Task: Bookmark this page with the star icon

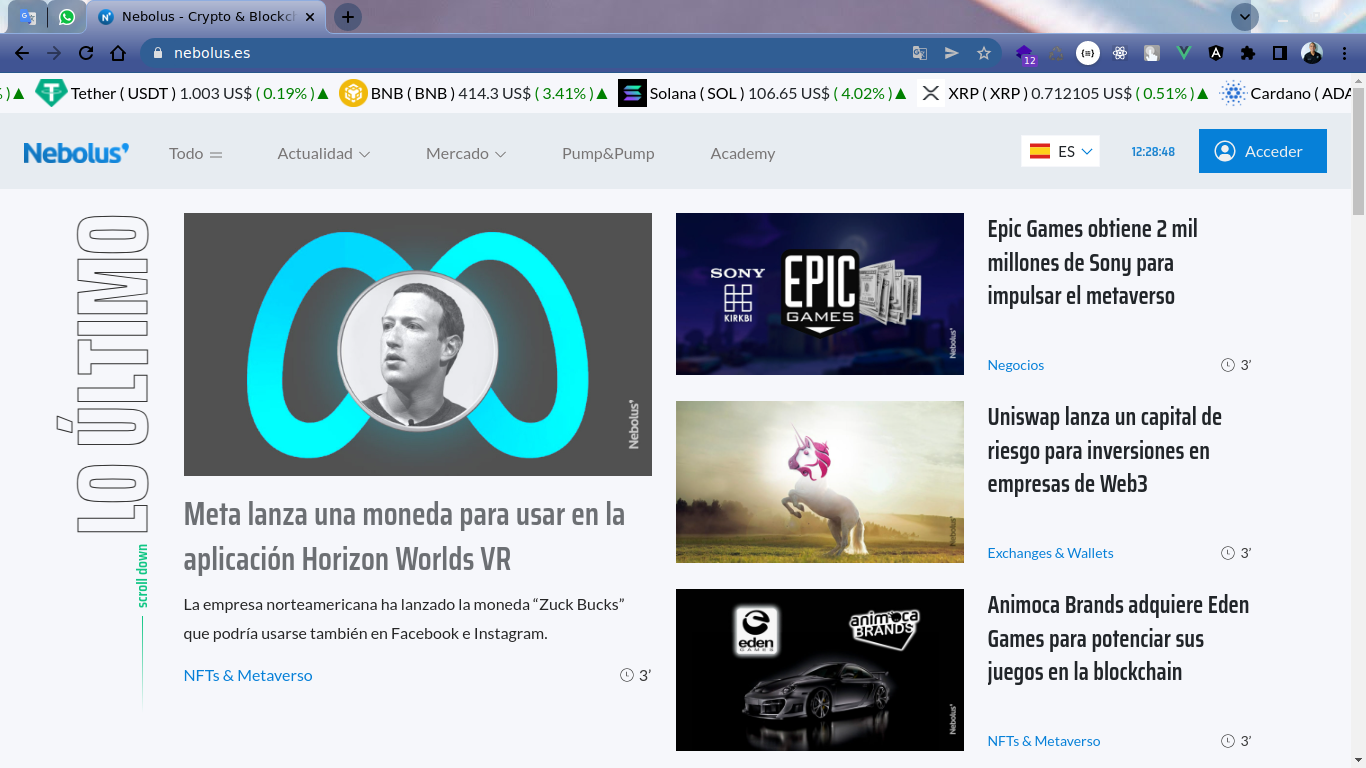Action: tap(984, 53)
